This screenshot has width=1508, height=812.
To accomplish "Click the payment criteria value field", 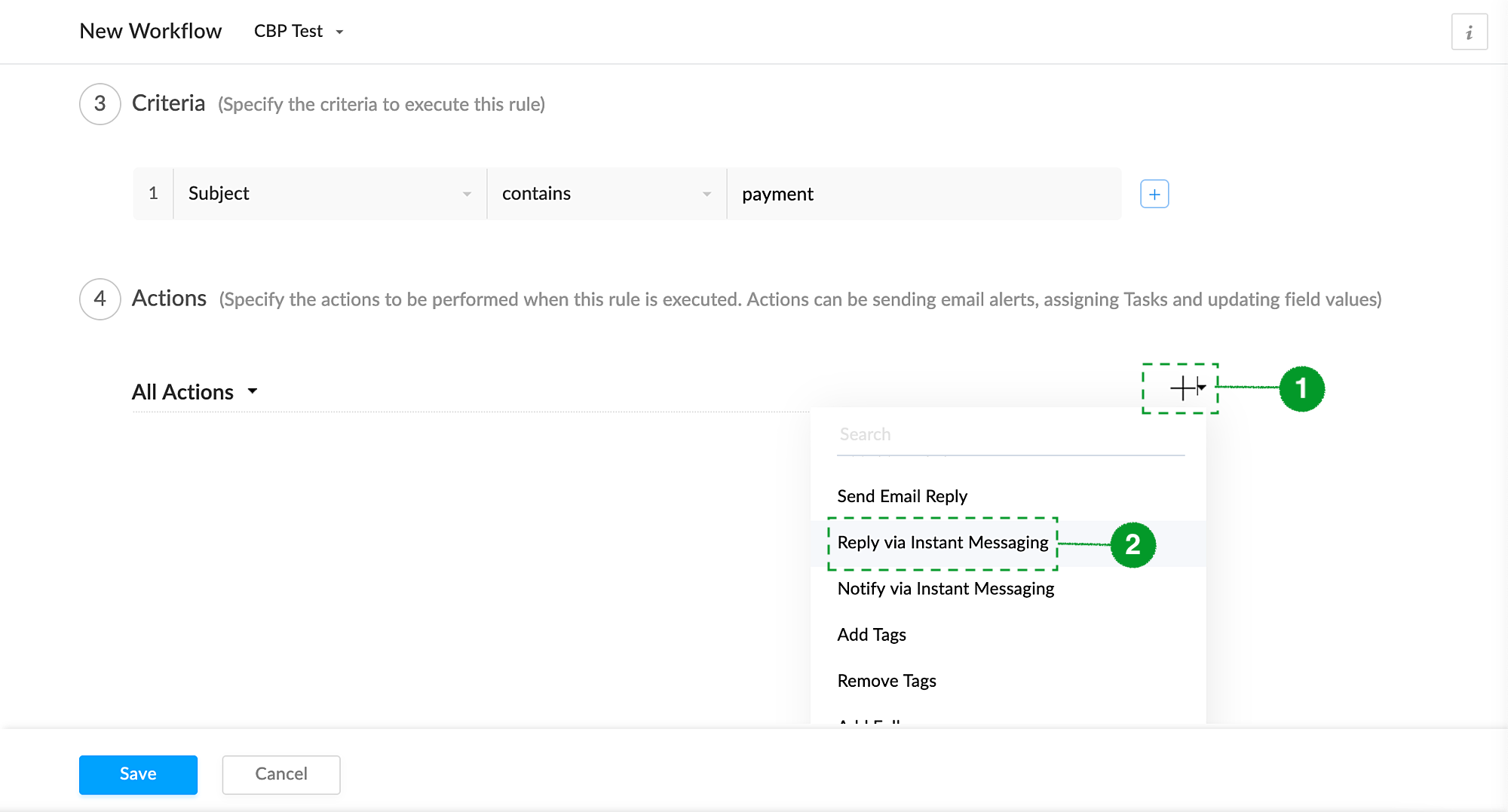I will [x=924, y=195].
